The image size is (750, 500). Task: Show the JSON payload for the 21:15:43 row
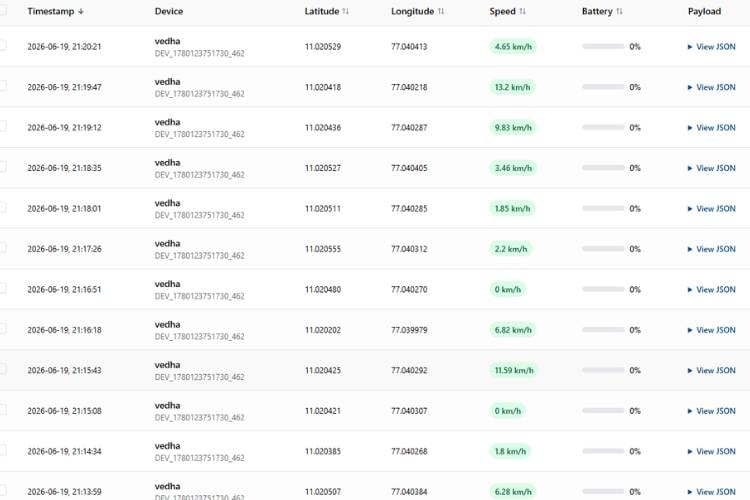point(711,371)
